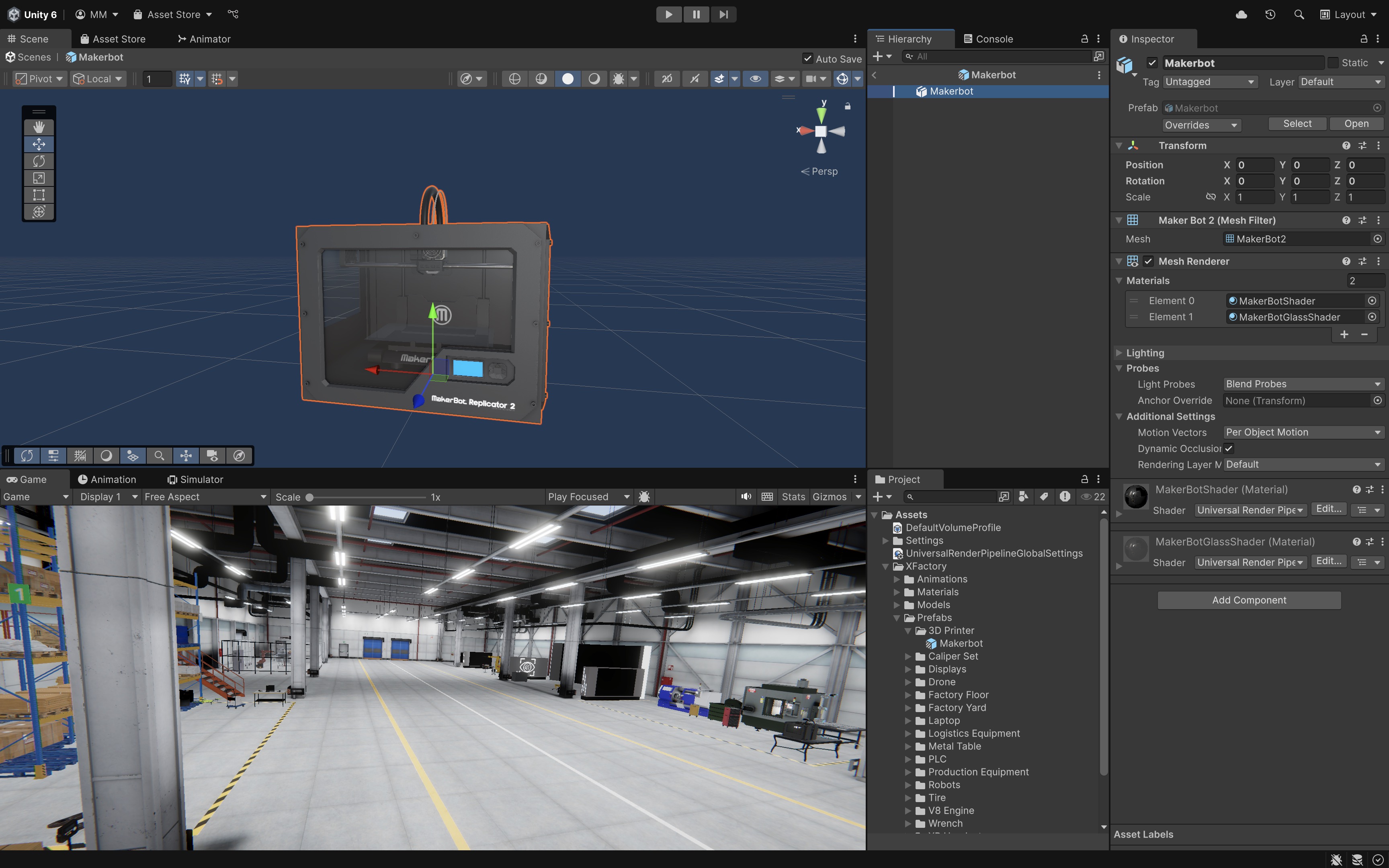Select the Rect transform tool
Screen dimensions: 1389x868
pyautogui.click(x=39, y=195)
